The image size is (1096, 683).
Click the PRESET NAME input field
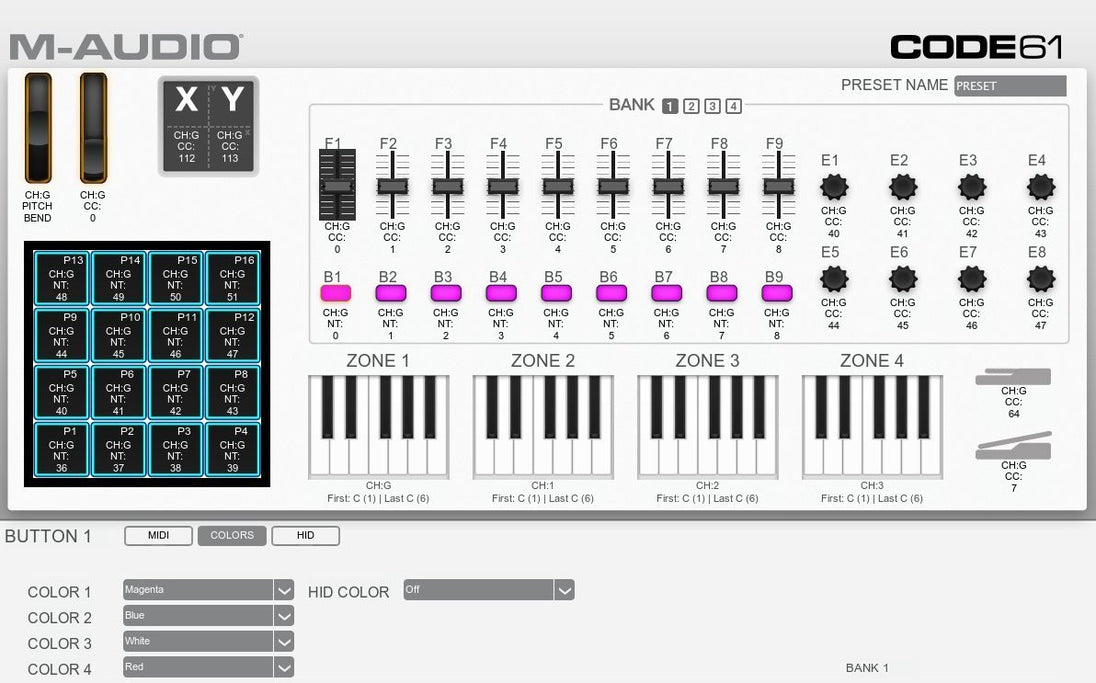tap(1010, 86)
